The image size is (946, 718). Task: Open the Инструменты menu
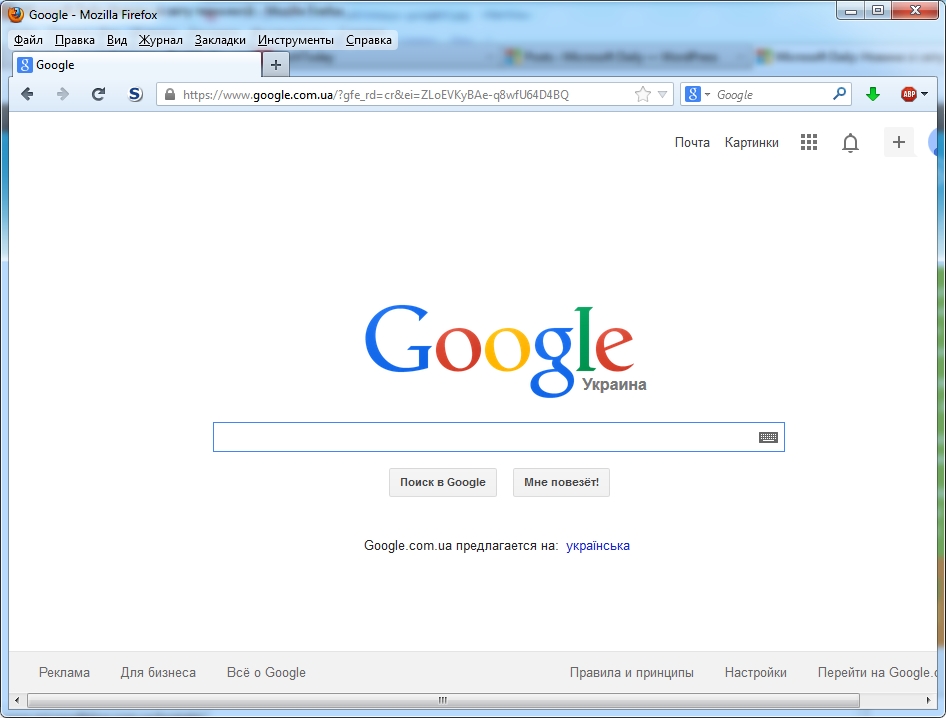[295, 40]
